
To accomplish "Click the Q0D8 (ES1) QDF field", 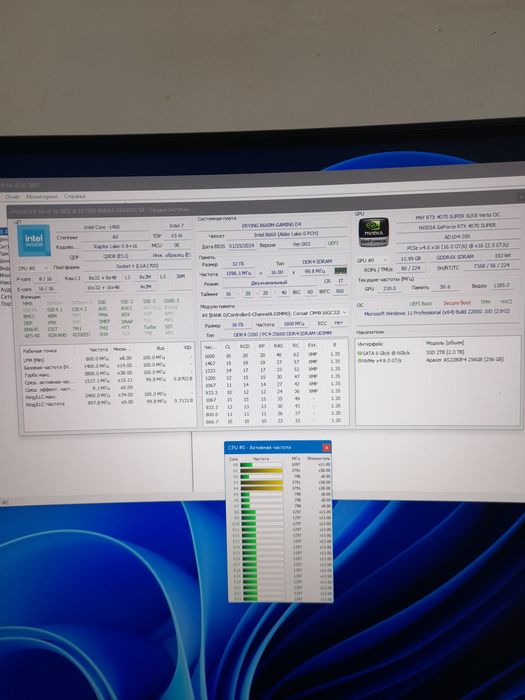I will tap(116, 256).
